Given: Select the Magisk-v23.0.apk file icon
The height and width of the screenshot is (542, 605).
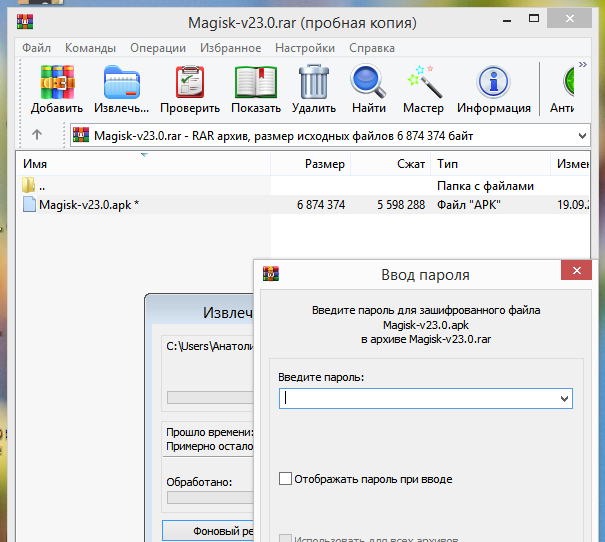Looking at the screenshot, I should click(29, 204).
